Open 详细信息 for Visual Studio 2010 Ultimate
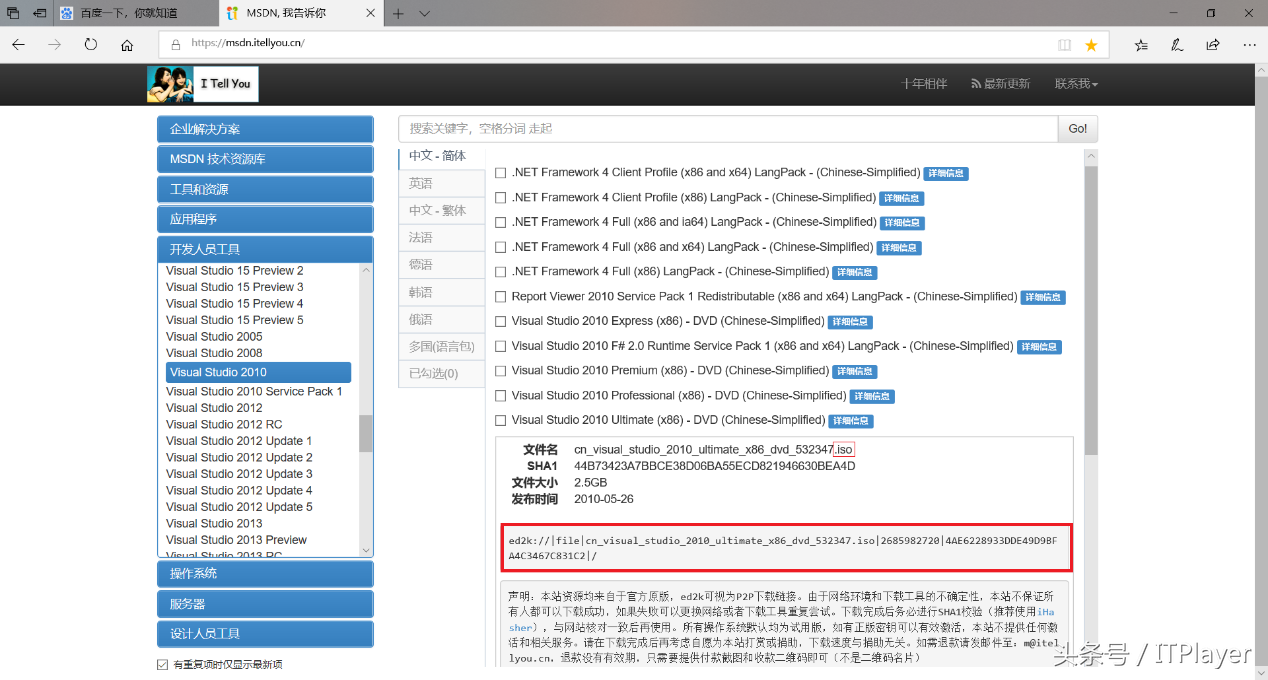 pos(851,421)
